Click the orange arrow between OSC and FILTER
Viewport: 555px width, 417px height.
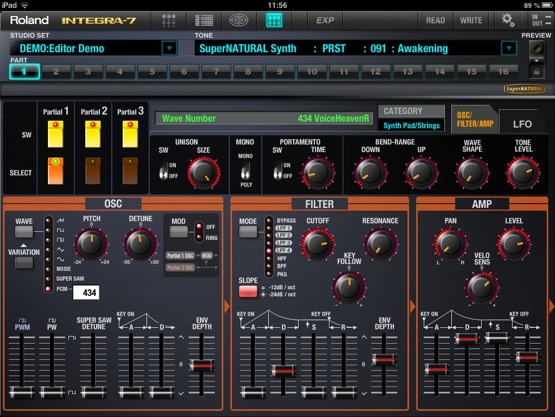tap(227, 306)
